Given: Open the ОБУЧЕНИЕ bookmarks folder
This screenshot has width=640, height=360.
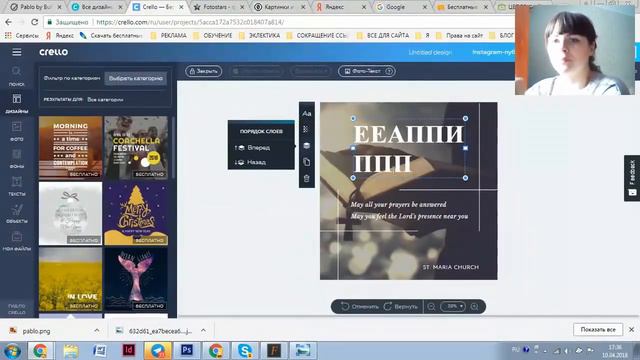Looking at the screenshot, I should (x=213, y=36).
